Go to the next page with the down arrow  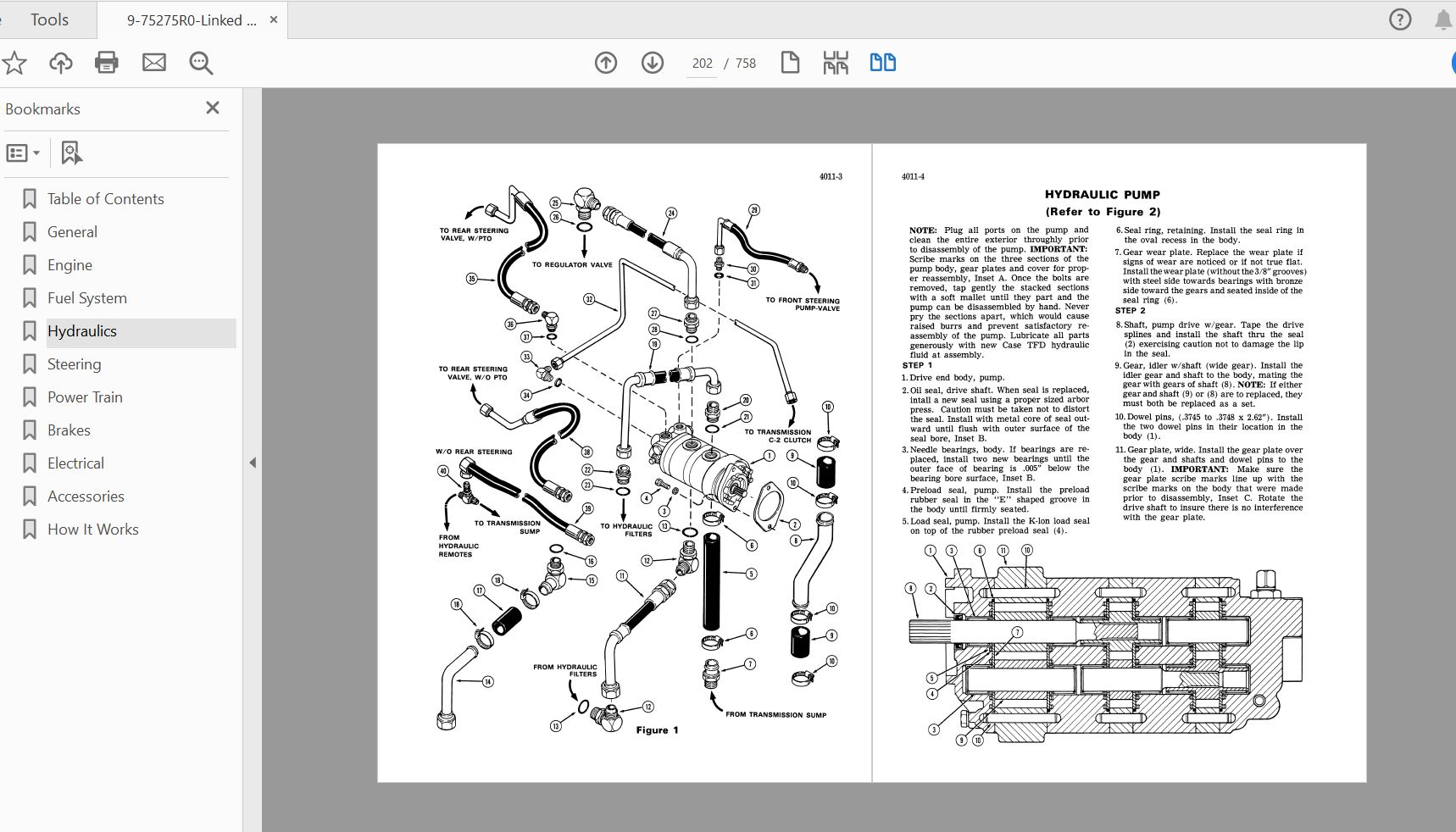pos(652,62)
